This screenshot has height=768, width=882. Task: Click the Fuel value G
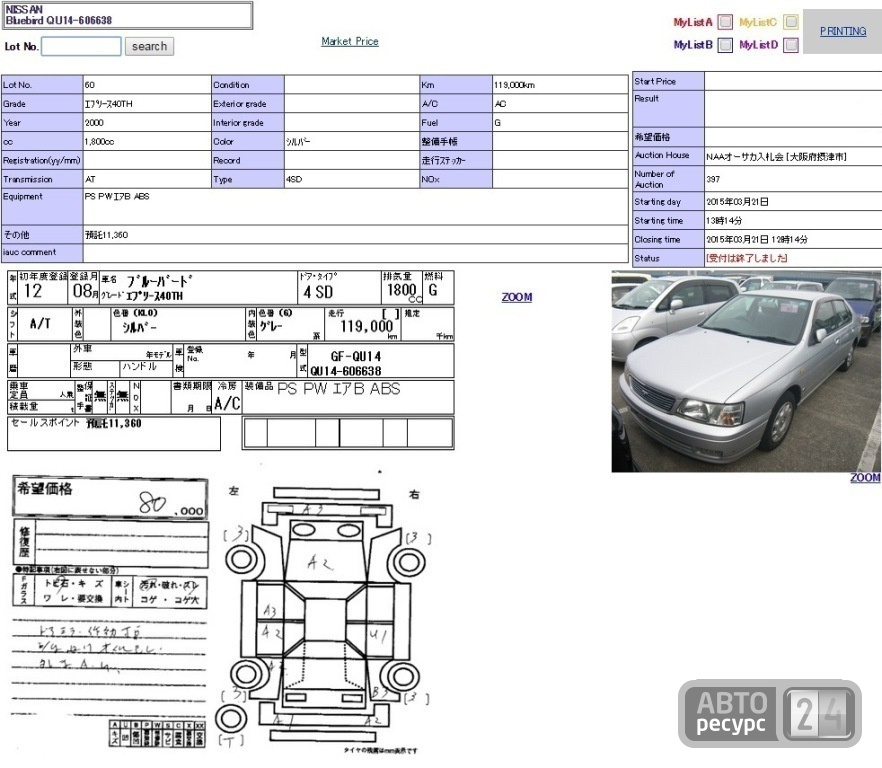click(x=497, y=123)
